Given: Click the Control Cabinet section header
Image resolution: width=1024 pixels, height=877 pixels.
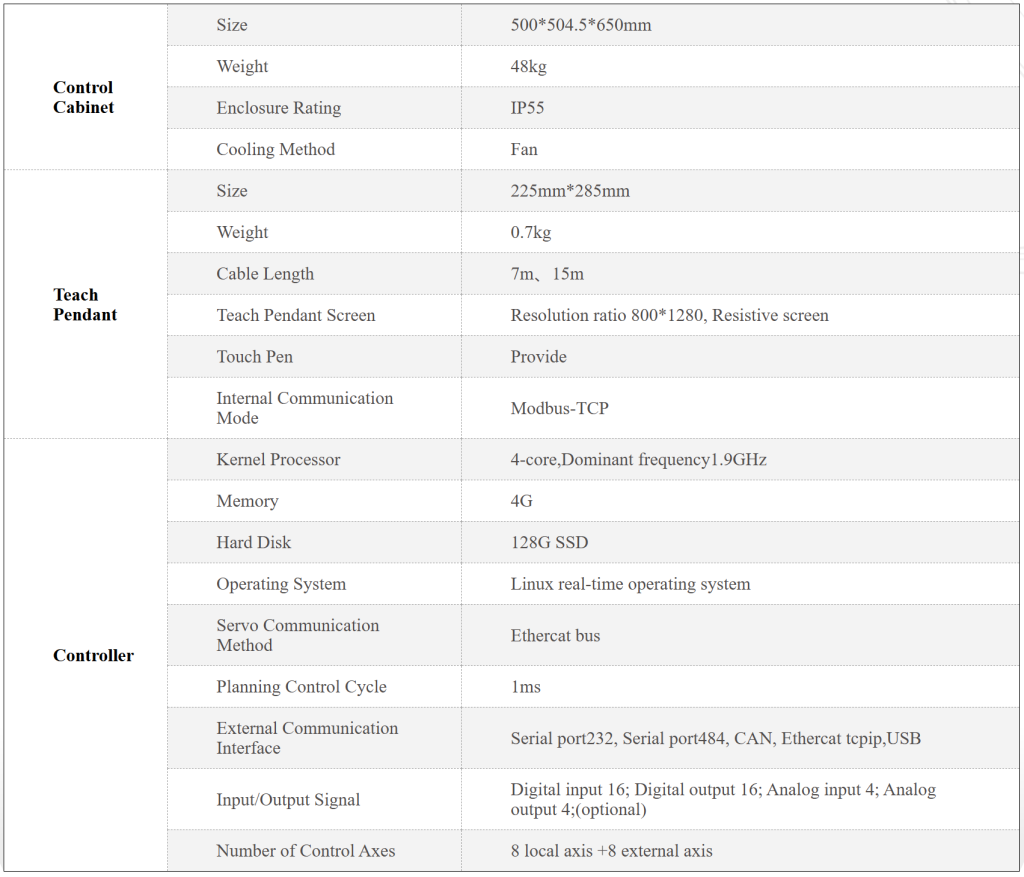Looking at the screenshot, I should tap(83, 98).
